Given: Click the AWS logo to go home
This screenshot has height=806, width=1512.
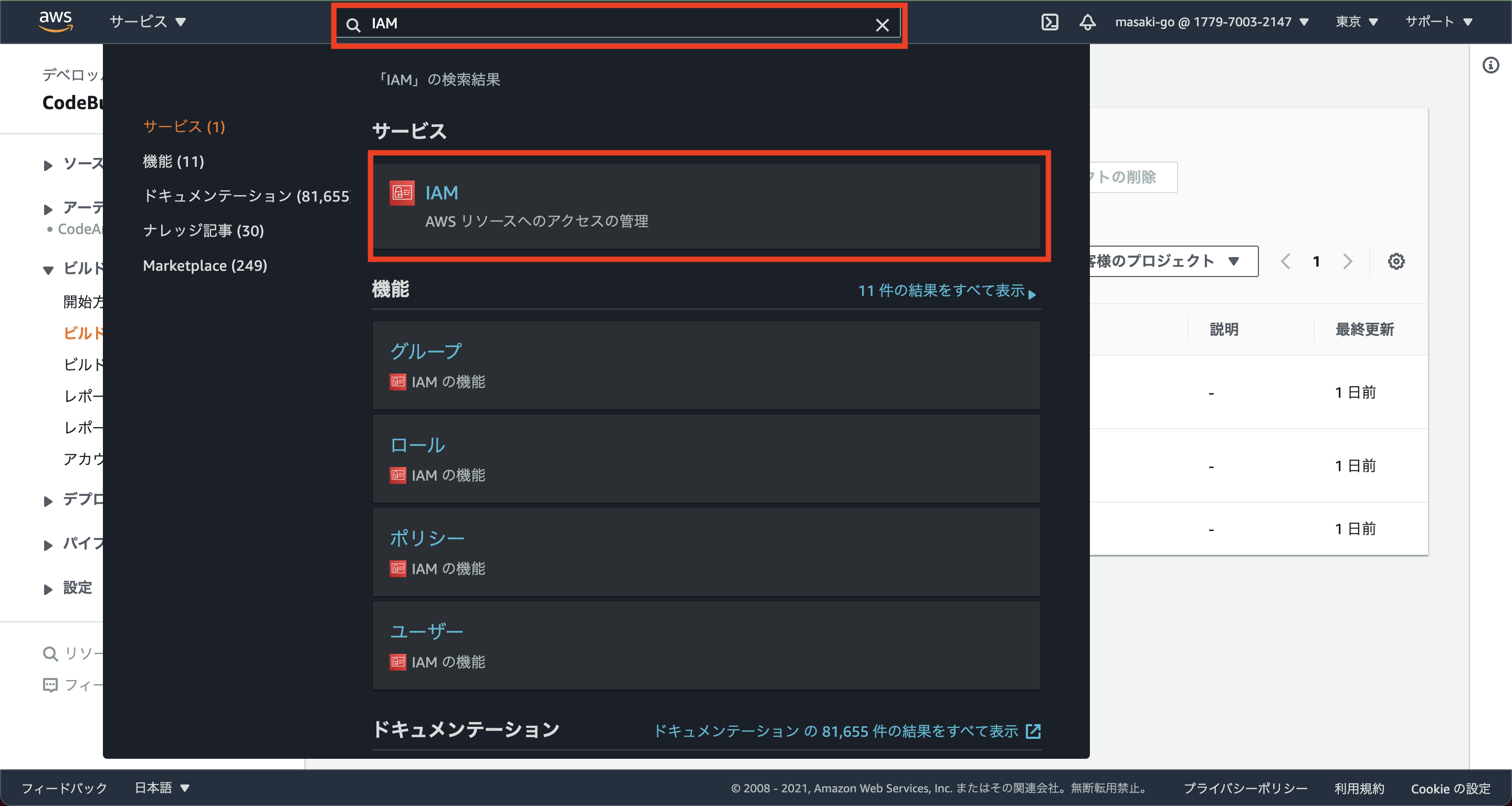Looking at the screenshot, I should 56,22.
